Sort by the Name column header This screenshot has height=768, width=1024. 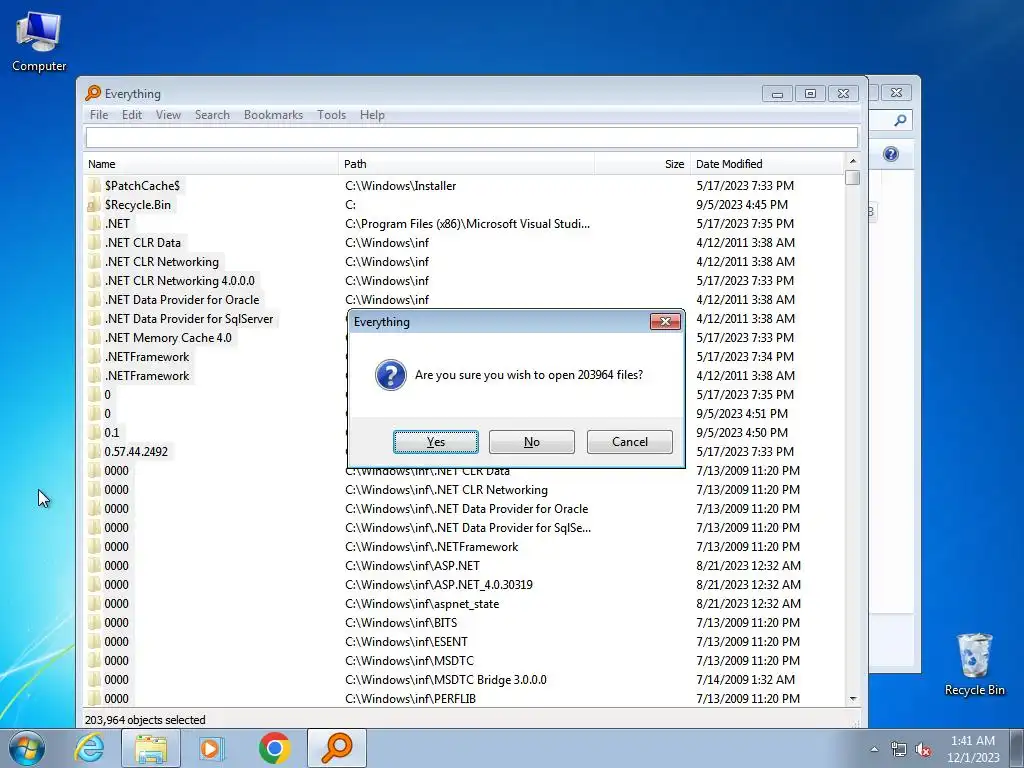[x=210, y=164]
